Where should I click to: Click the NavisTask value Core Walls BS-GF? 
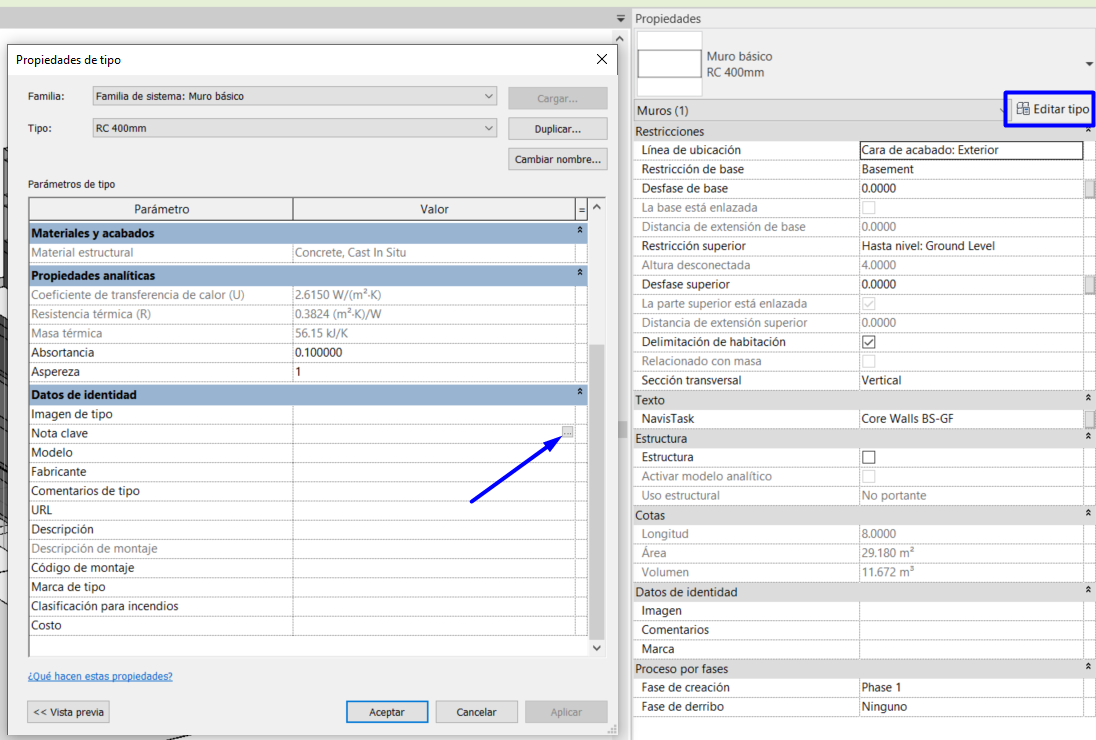tap(971, 419)
